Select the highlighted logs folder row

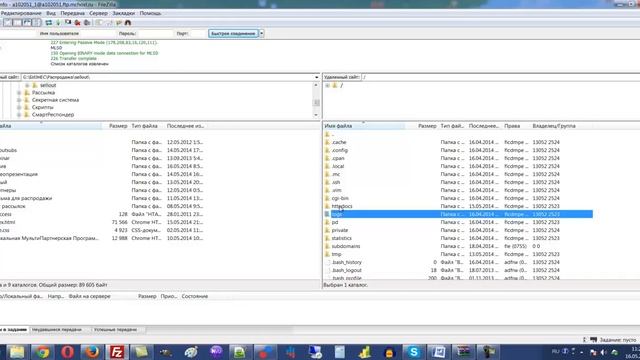[x=458, y=214]
